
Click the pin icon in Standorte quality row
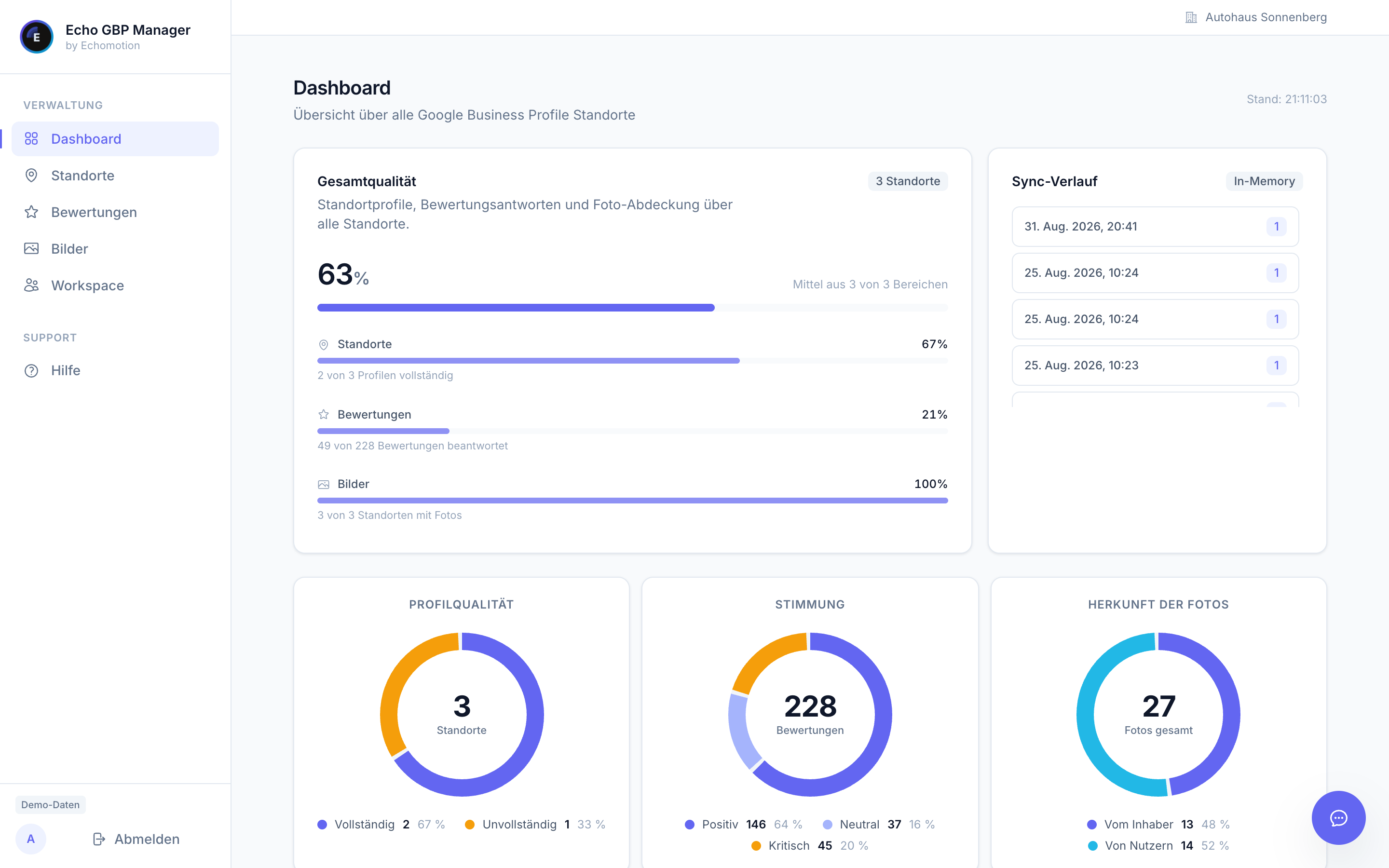324,344
